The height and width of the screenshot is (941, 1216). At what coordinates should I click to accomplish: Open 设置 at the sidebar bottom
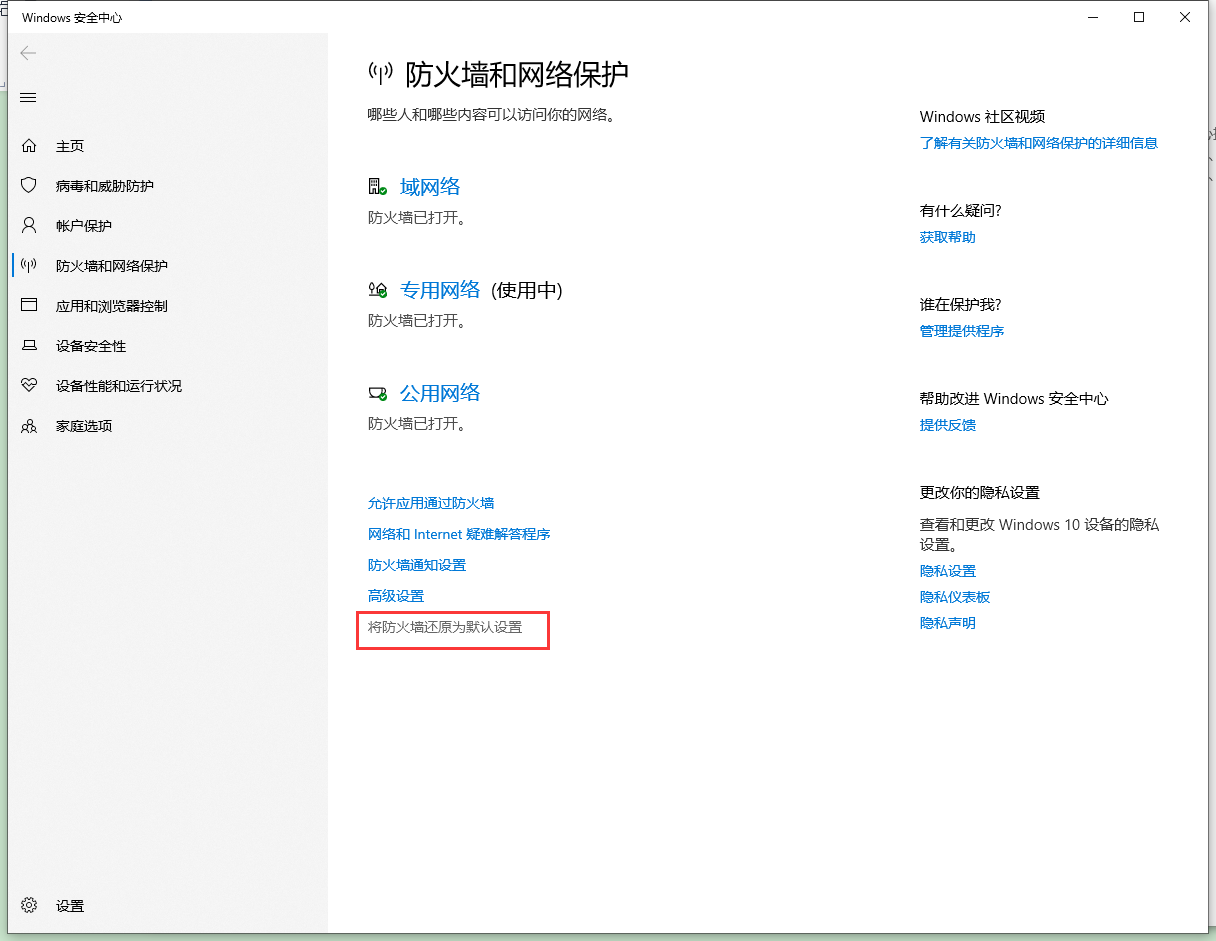(x=70, y=906)
